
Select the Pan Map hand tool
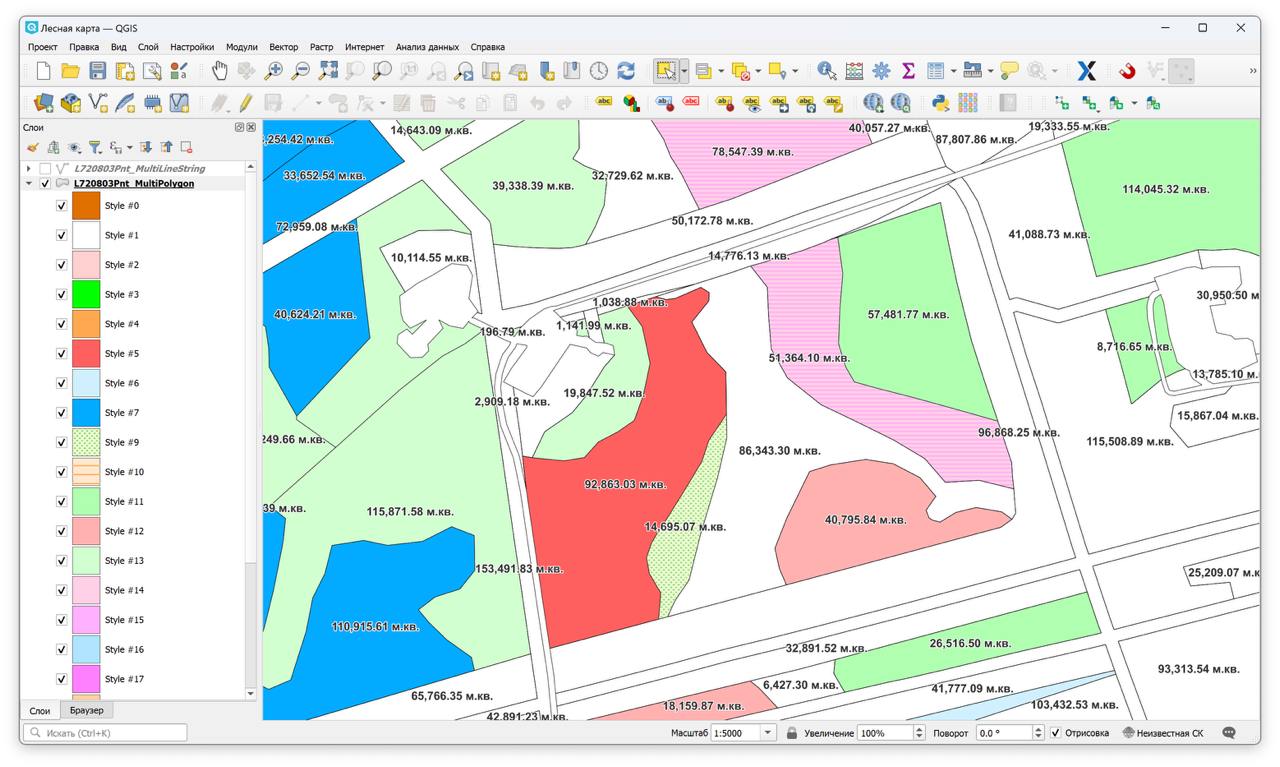(220, 71)
